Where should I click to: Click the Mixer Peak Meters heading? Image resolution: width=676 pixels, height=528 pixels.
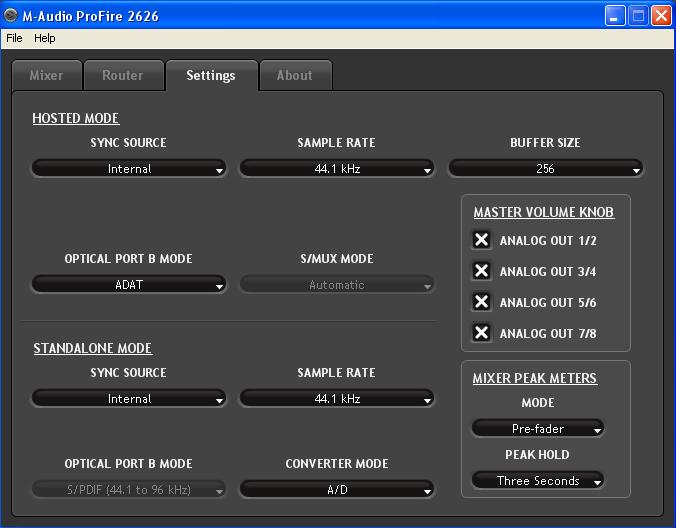(x=535, y=378)
